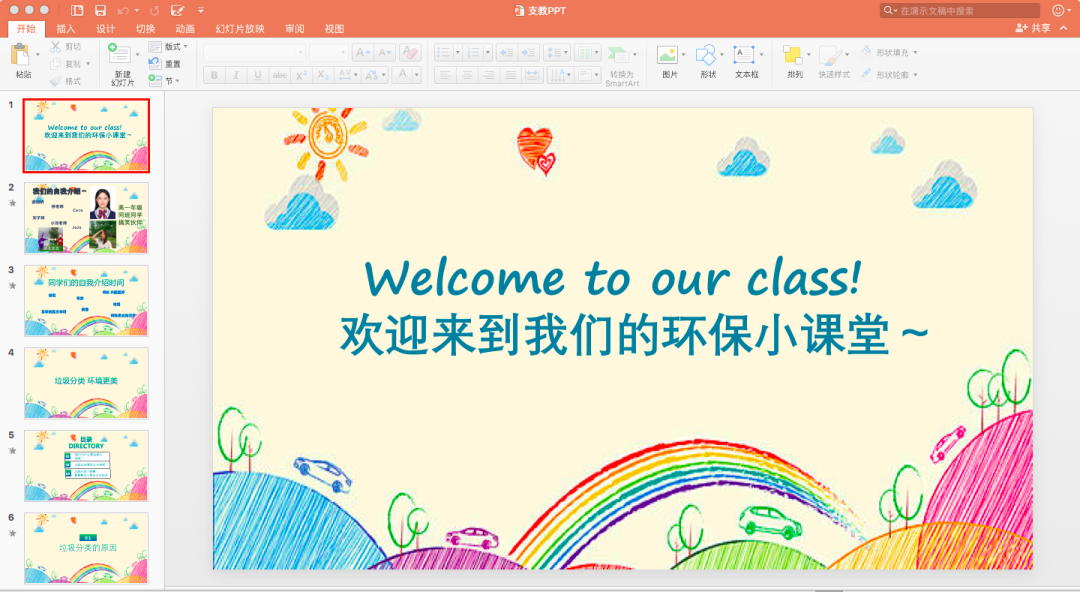The image size is (1080, 592).
Task: Click the Format painter brush icon
Action: (56, 81)
